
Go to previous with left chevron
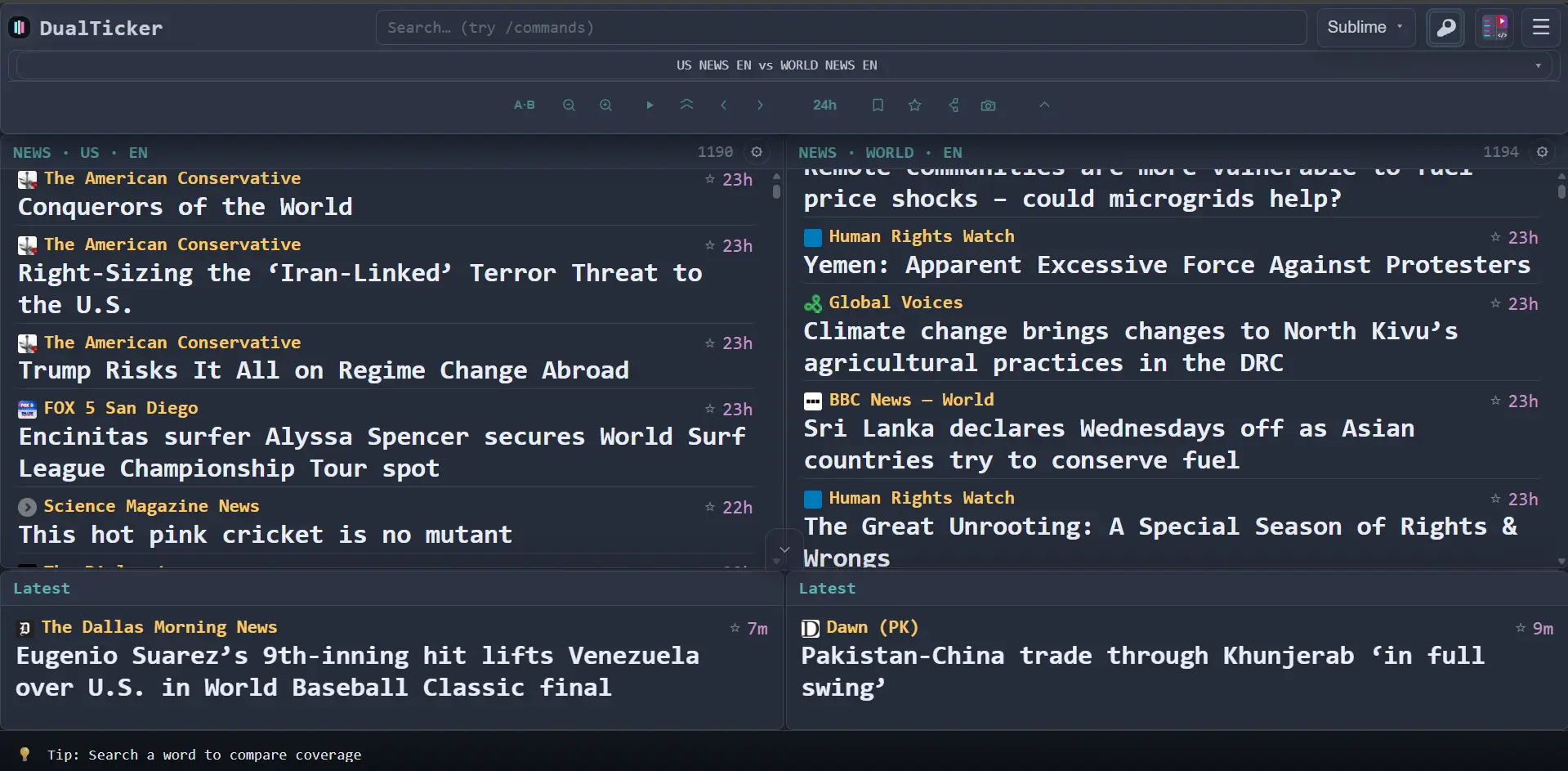click(723, 105)
